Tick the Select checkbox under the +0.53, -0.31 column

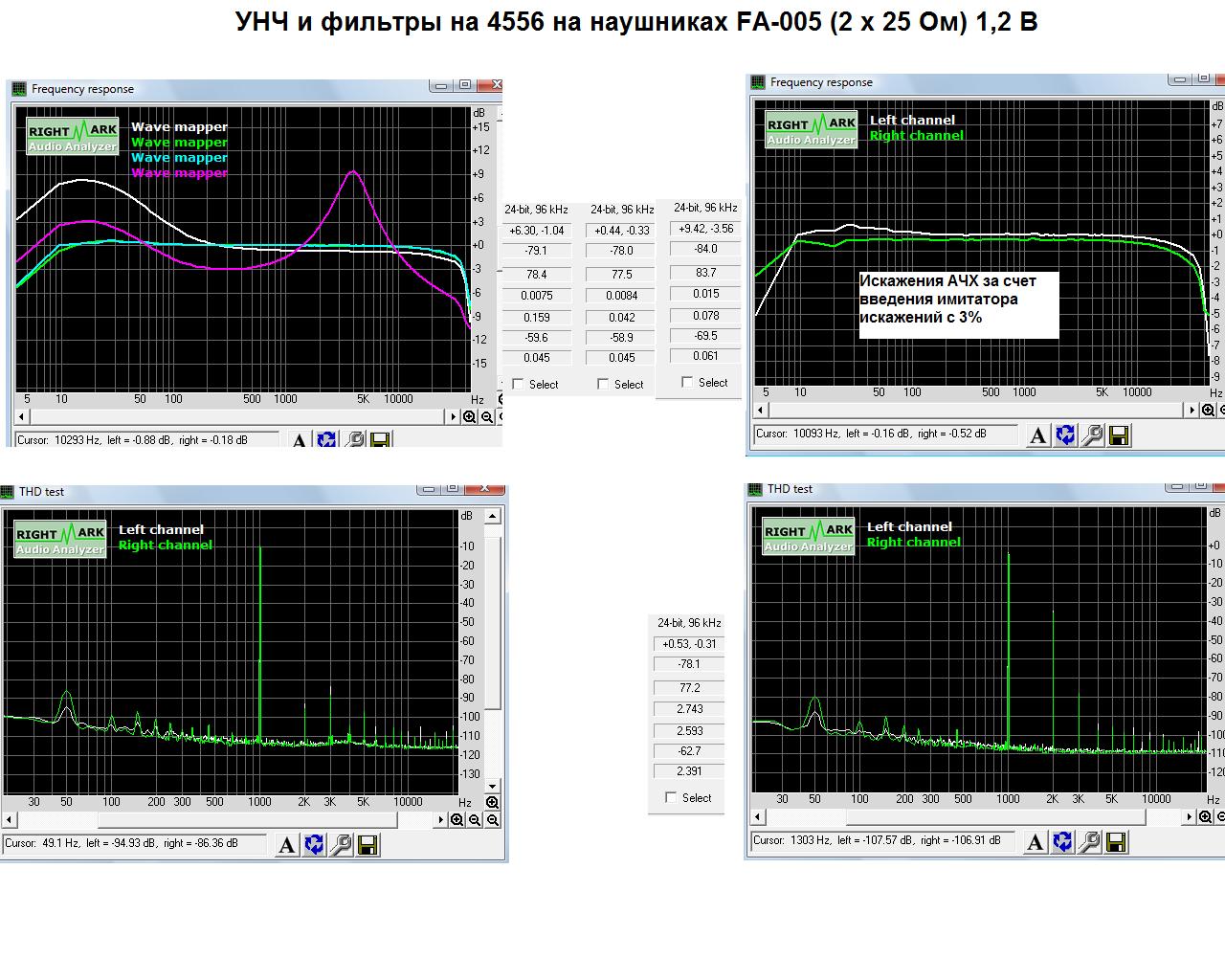671,798
